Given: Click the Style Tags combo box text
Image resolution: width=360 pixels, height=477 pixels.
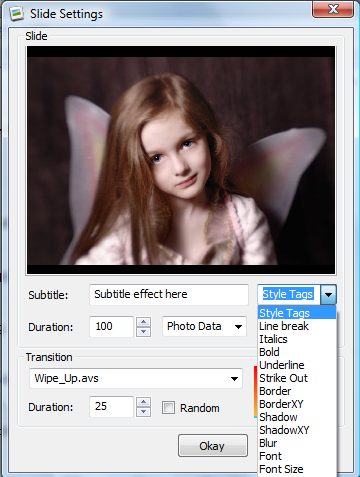Looking at the screenshot, I should (x=288, y=294).
